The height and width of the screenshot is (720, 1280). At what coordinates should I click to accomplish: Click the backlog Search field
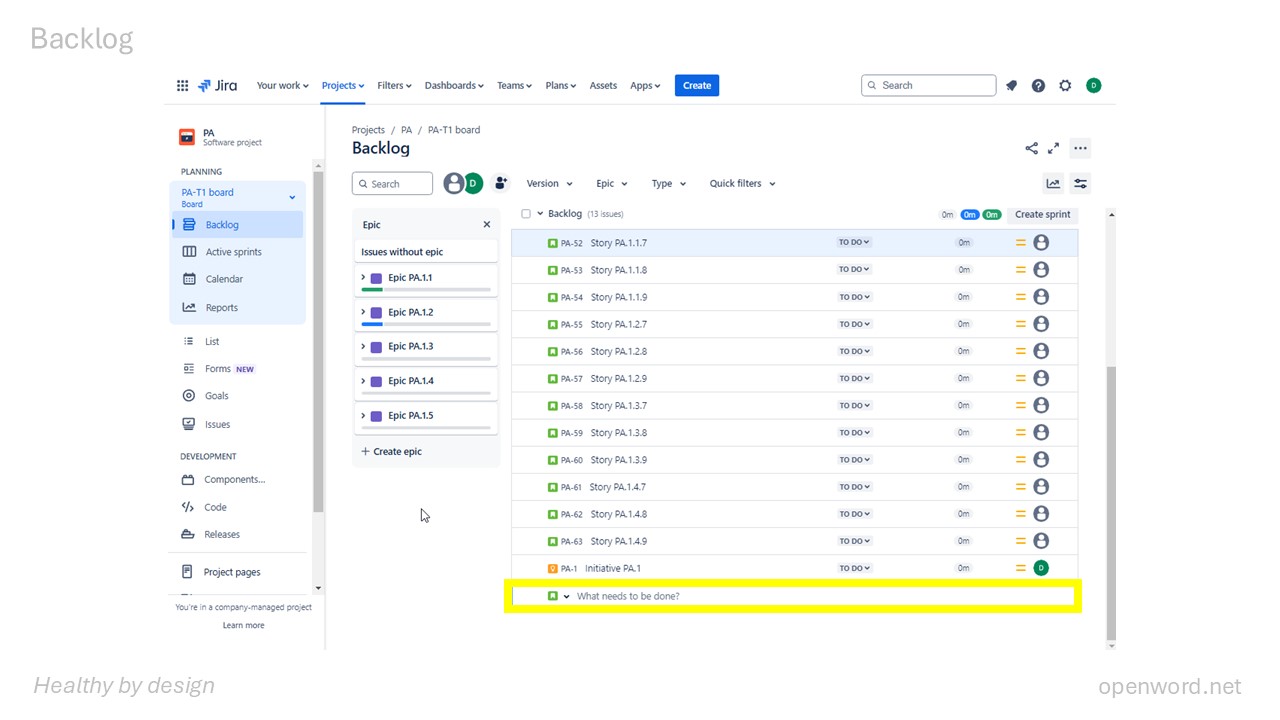(x=392, y=184)
